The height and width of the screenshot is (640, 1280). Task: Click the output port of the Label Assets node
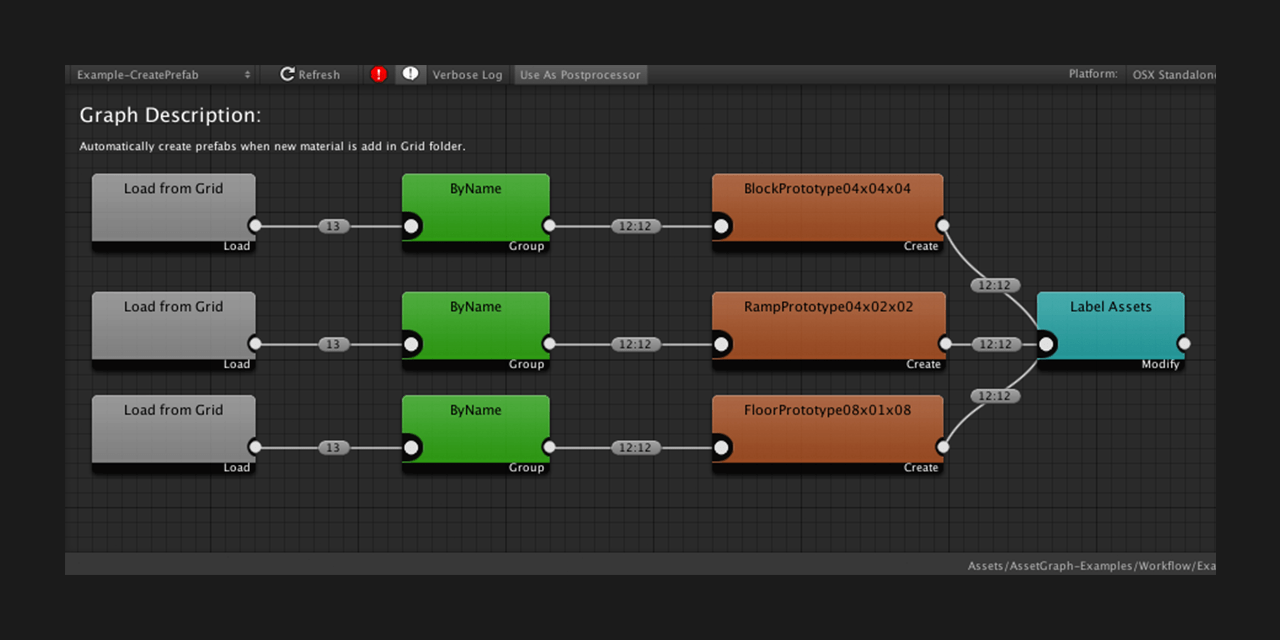pos(1184,344)
